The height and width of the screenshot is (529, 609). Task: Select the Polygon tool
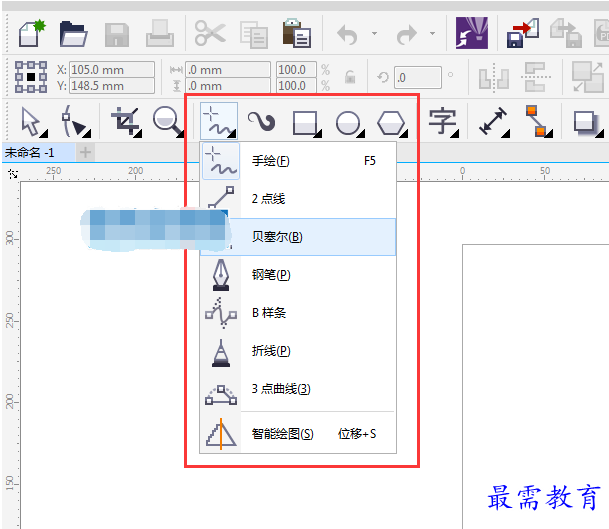pos(392,124)
